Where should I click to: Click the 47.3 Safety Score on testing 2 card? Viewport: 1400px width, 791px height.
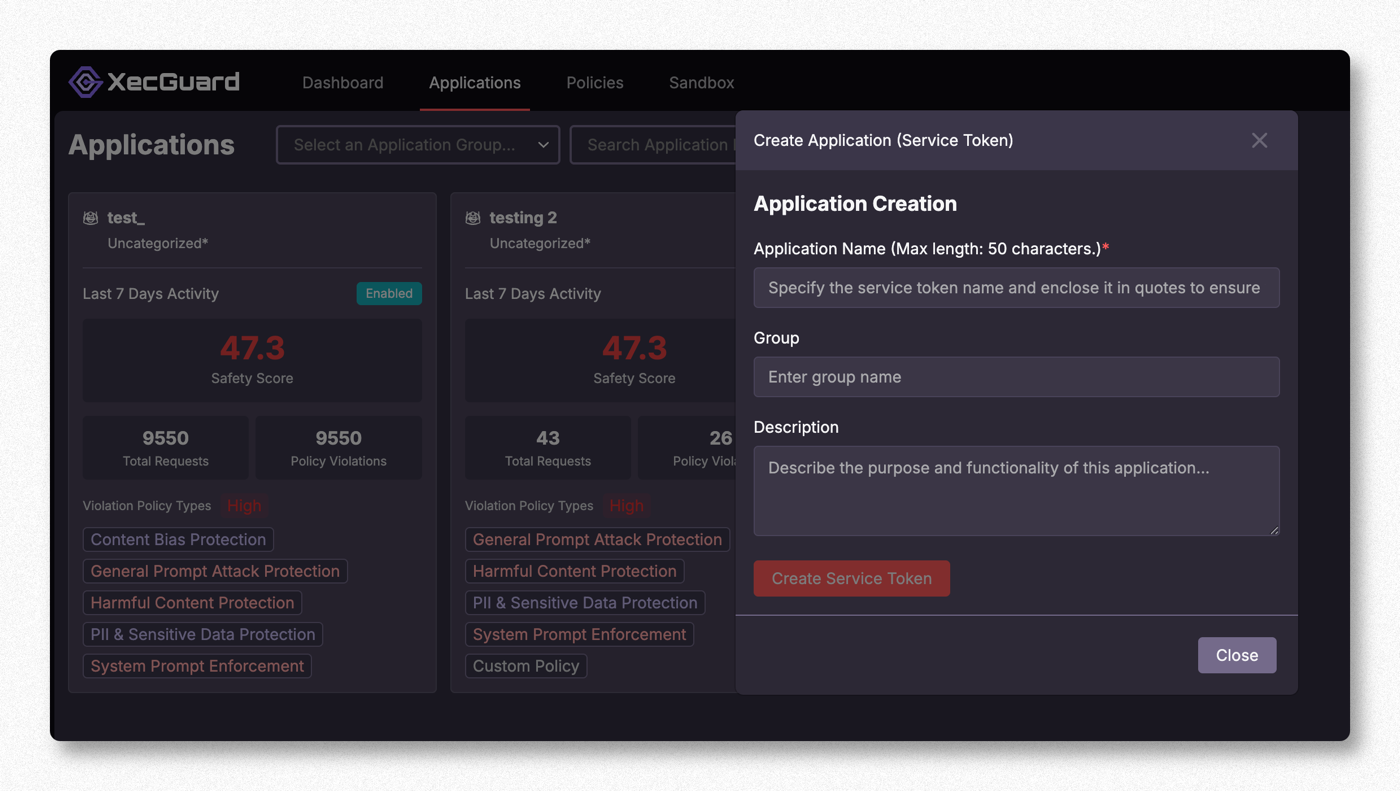tap(634, 349)
